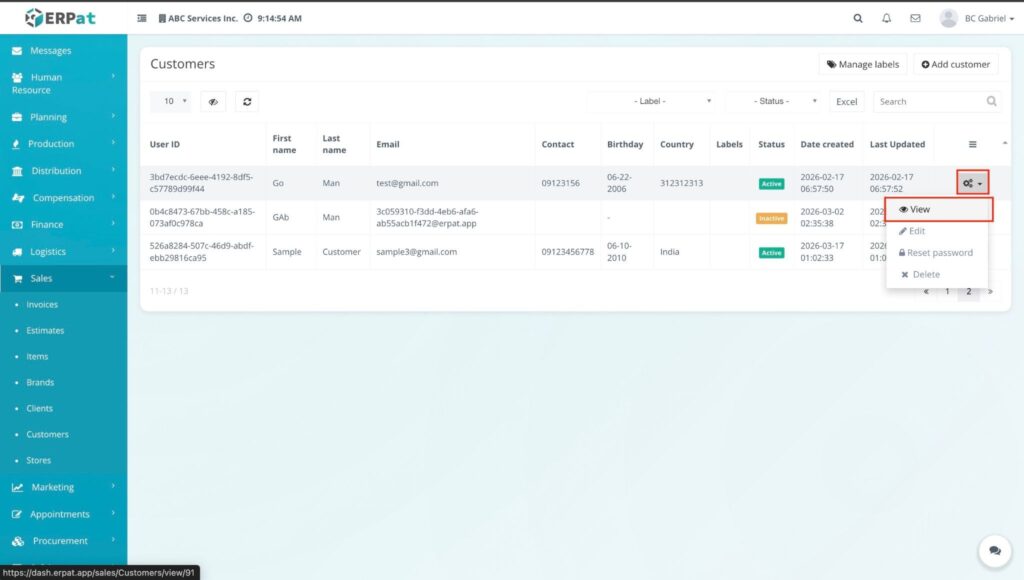Toggle sidebar with the hamburger menu icon
Viewport: 1024px width, 580px height.
[x=142, y=18]
